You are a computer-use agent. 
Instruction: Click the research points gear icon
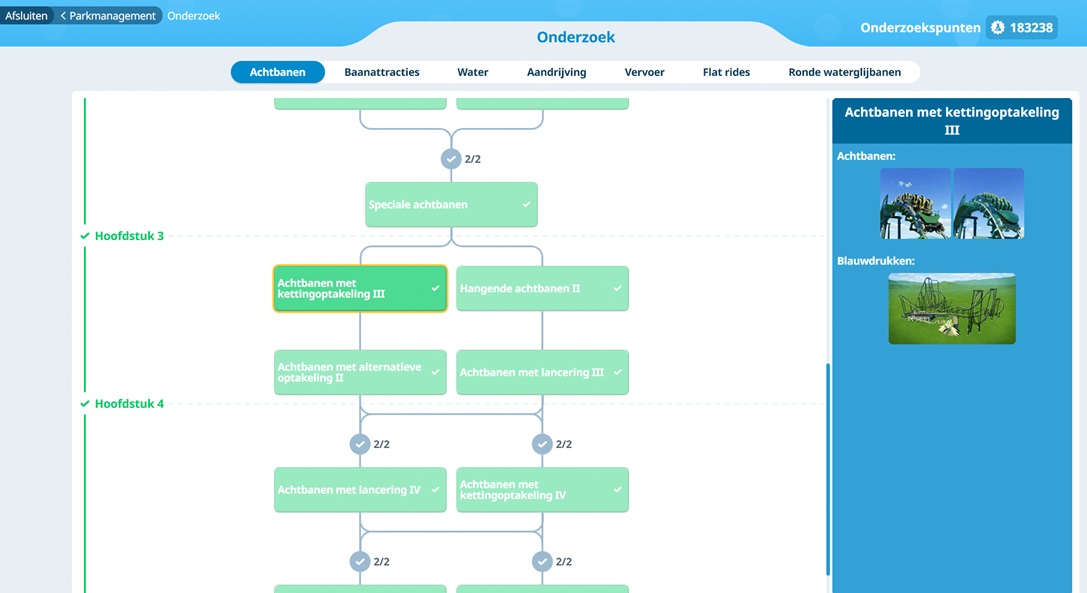tap(998, 28)
